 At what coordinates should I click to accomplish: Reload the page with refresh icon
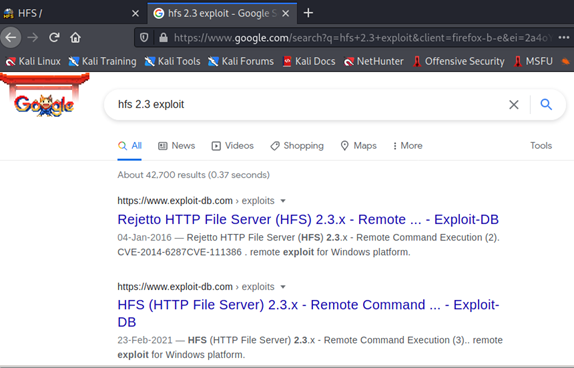pos(54,37)
